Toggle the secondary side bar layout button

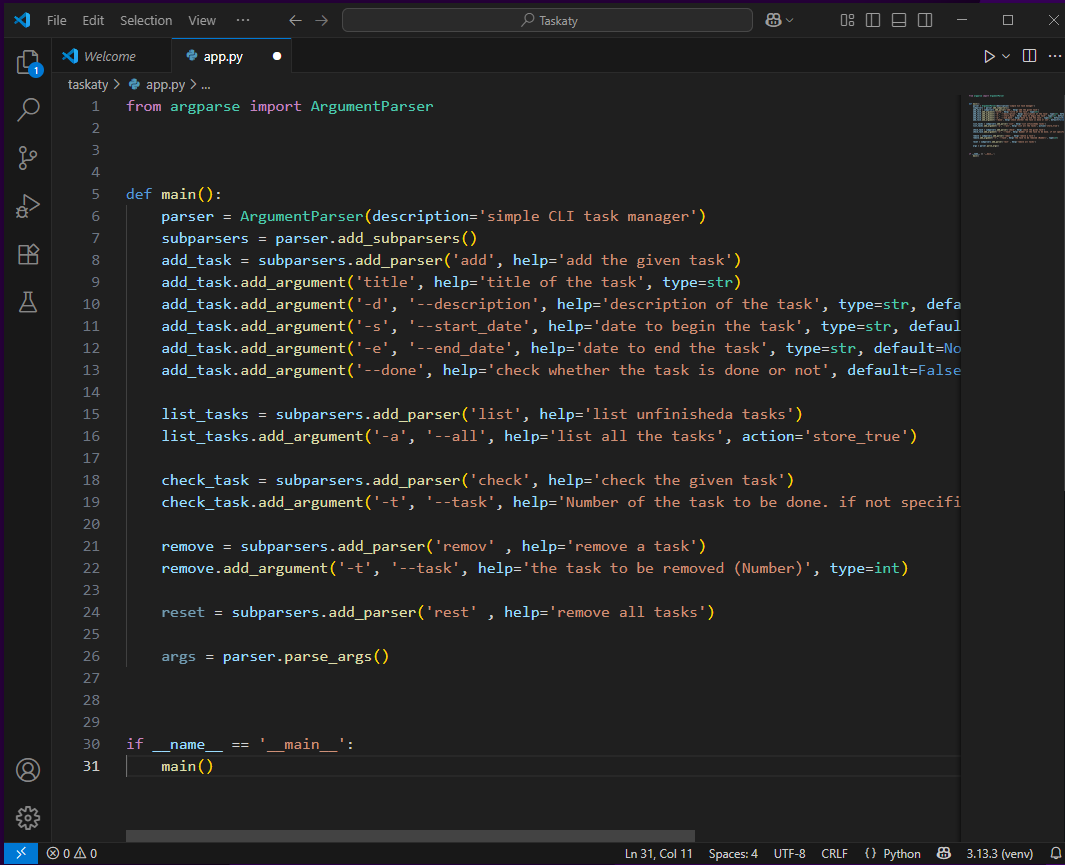925,20
